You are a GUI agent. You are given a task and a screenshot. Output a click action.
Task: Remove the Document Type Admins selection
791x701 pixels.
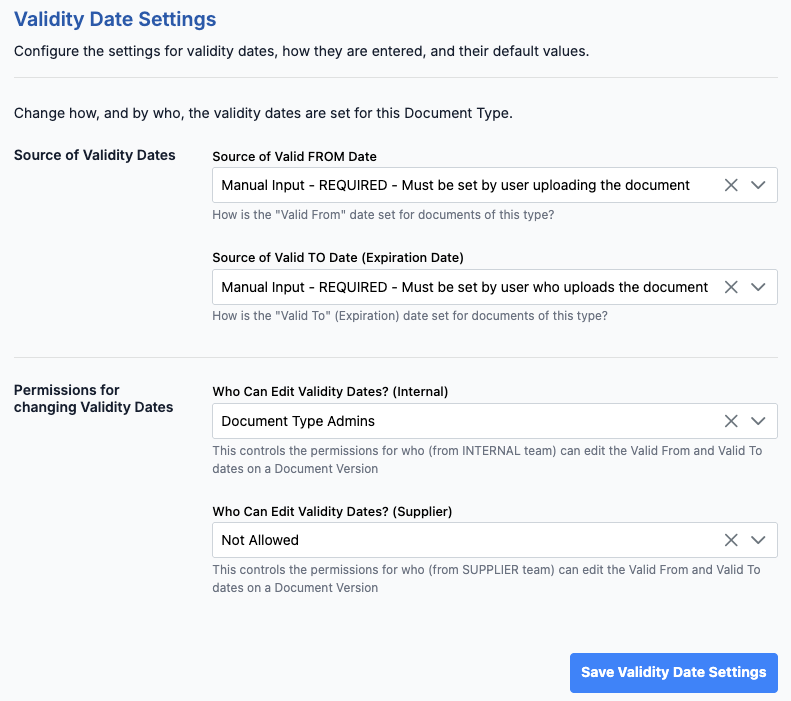point(731,421)
